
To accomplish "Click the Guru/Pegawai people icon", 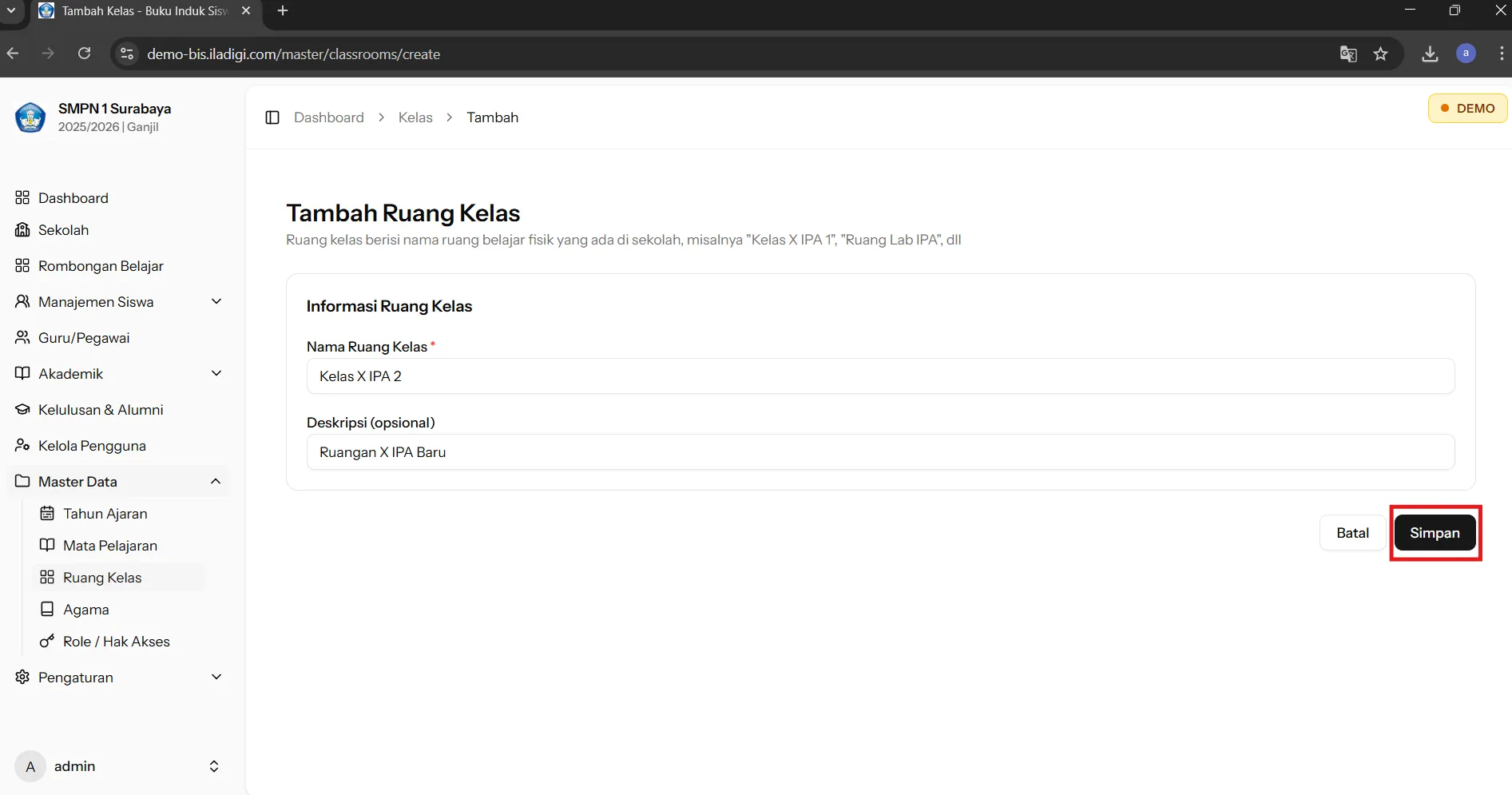I will click(x=22, y=337).
